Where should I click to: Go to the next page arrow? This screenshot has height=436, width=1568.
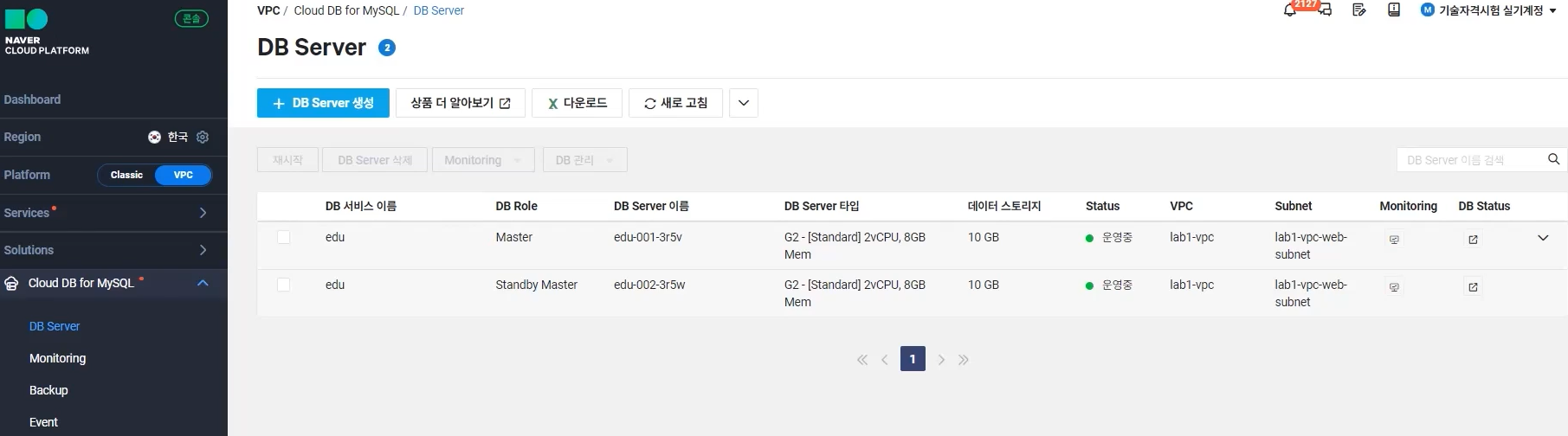[941, 360]
